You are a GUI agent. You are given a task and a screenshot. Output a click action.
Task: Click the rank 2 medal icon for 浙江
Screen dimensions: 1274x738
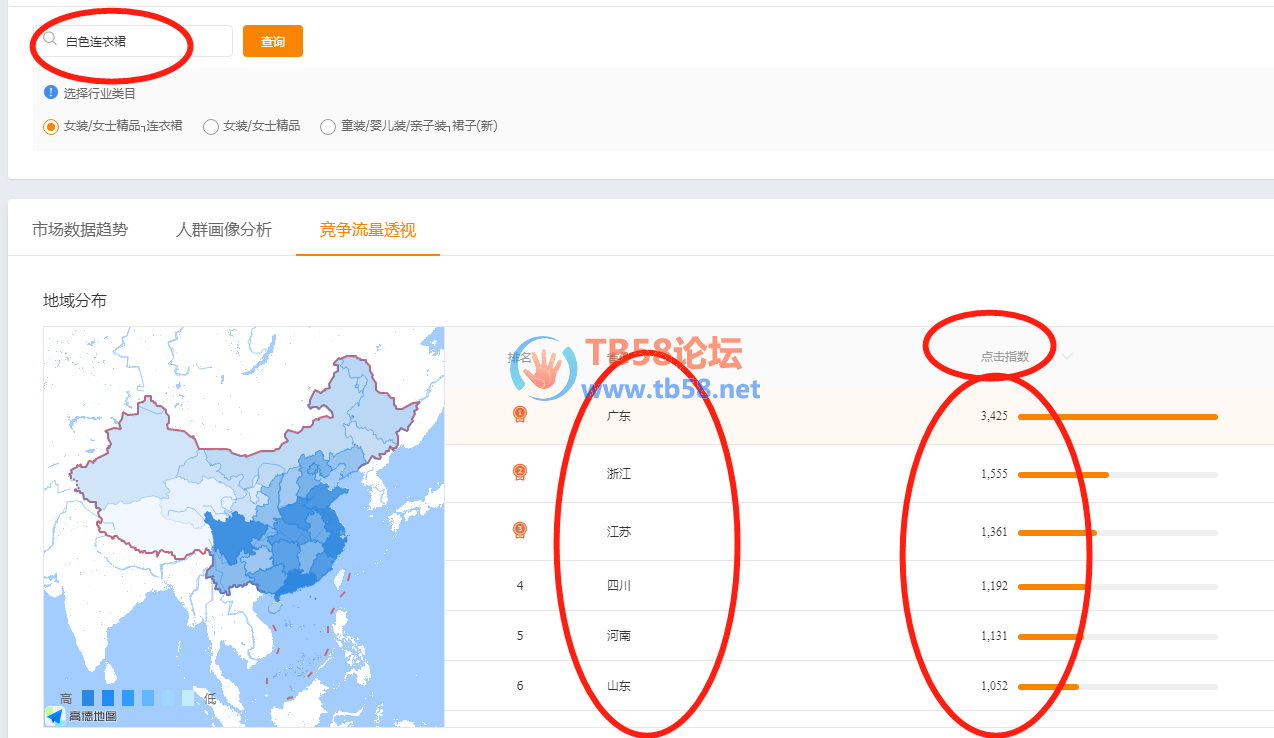[x=520, y=472]
